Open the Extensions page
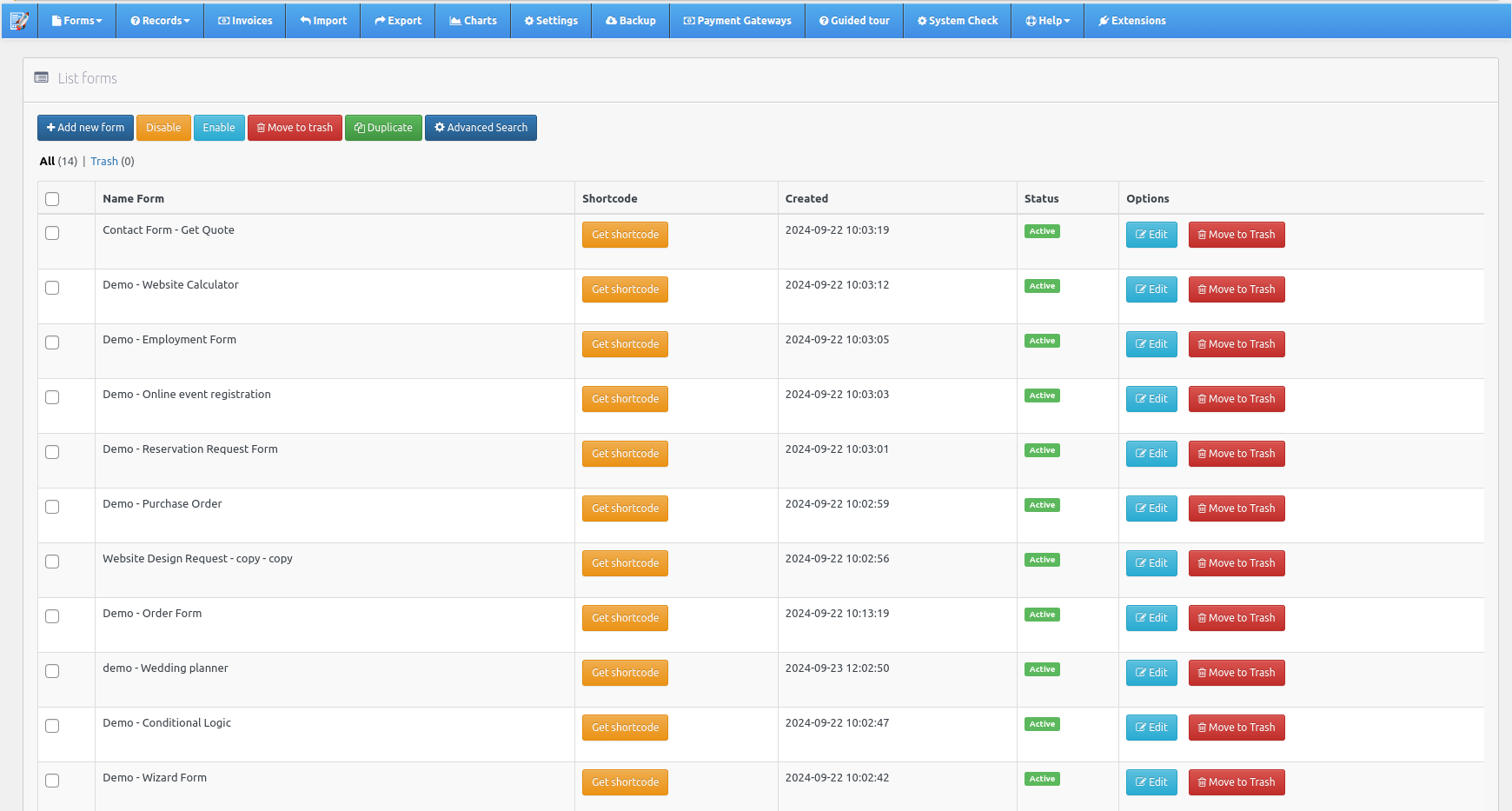The height and width of the screenshot is (811, 1512). point(1131,20)
